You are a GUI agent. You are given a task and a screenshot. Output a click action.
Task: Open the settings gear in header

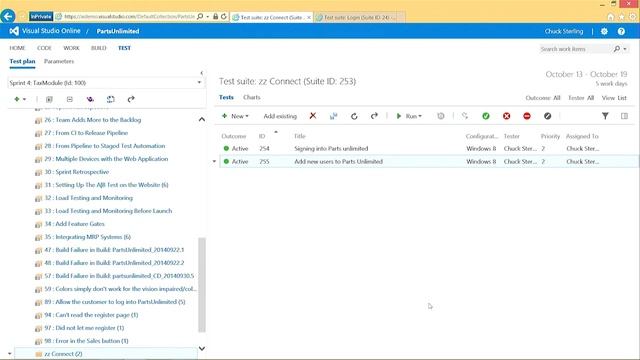[604, 31]
